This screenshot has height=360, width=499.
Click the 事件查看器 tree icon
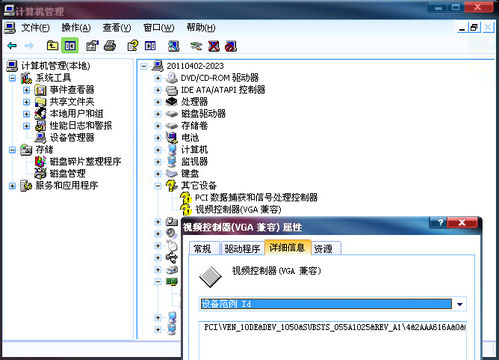(40, 90)
